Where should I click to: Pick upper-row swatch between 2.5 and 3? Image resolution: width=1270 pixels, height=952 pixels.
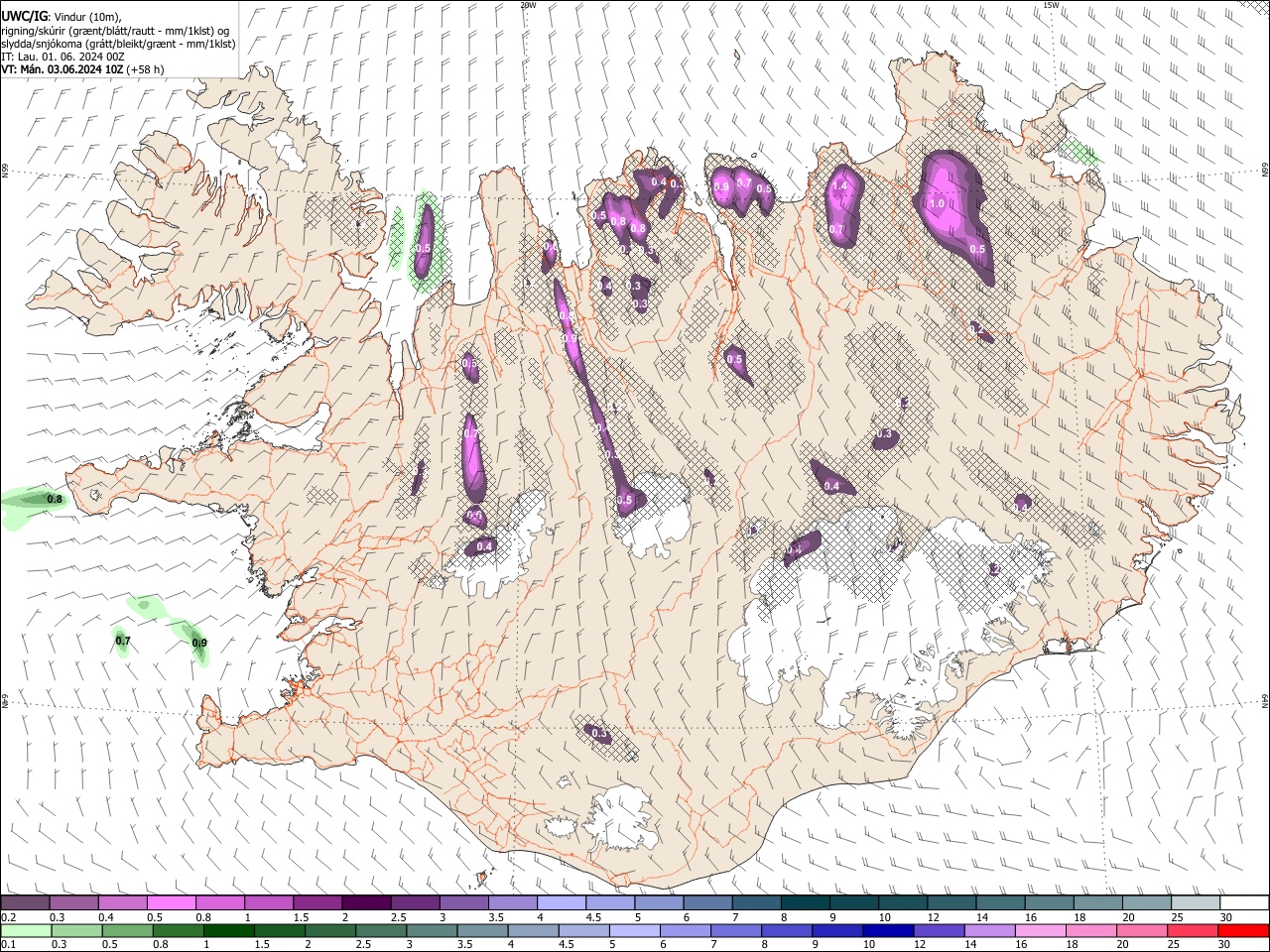(x=414, y=902)
